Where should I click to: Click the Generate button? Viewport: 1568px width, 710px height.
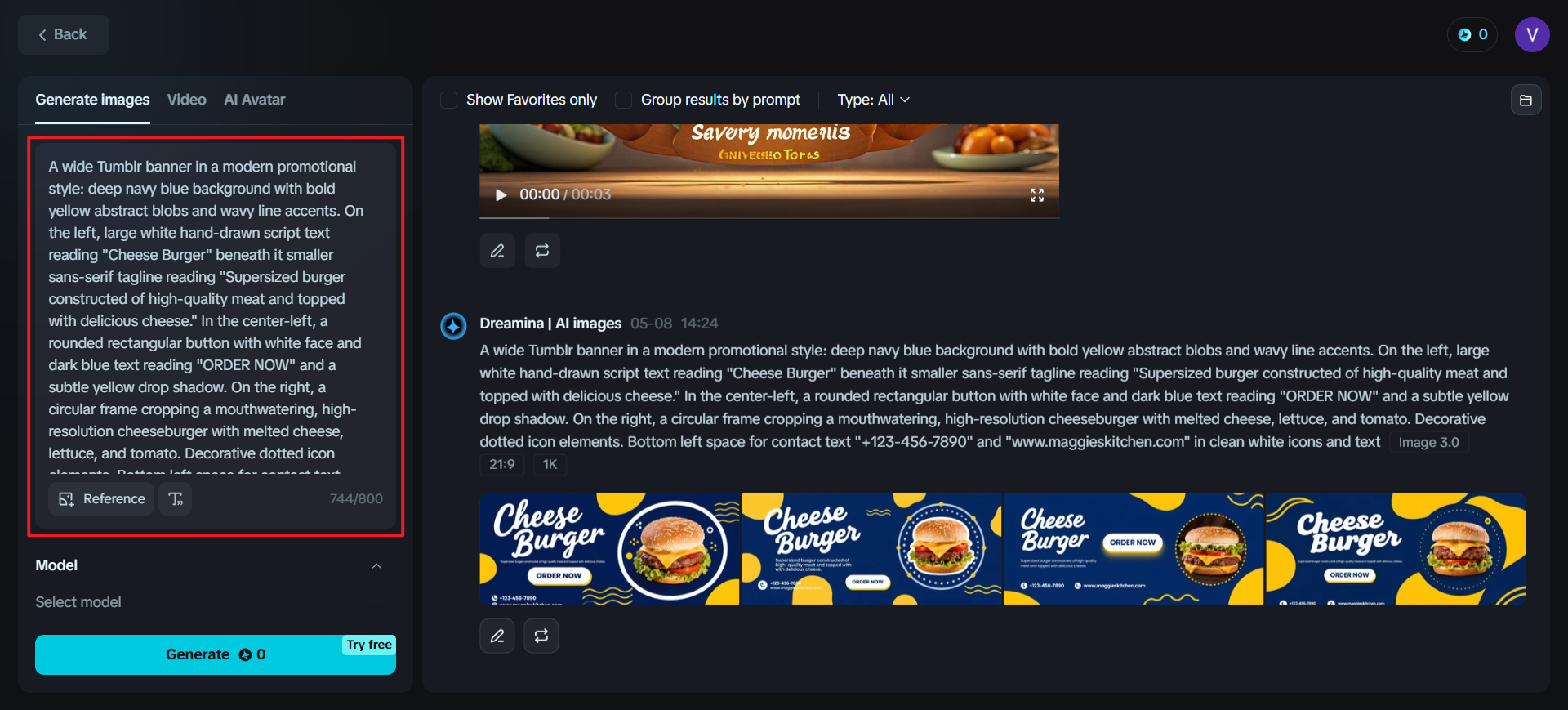pos(216,654)
